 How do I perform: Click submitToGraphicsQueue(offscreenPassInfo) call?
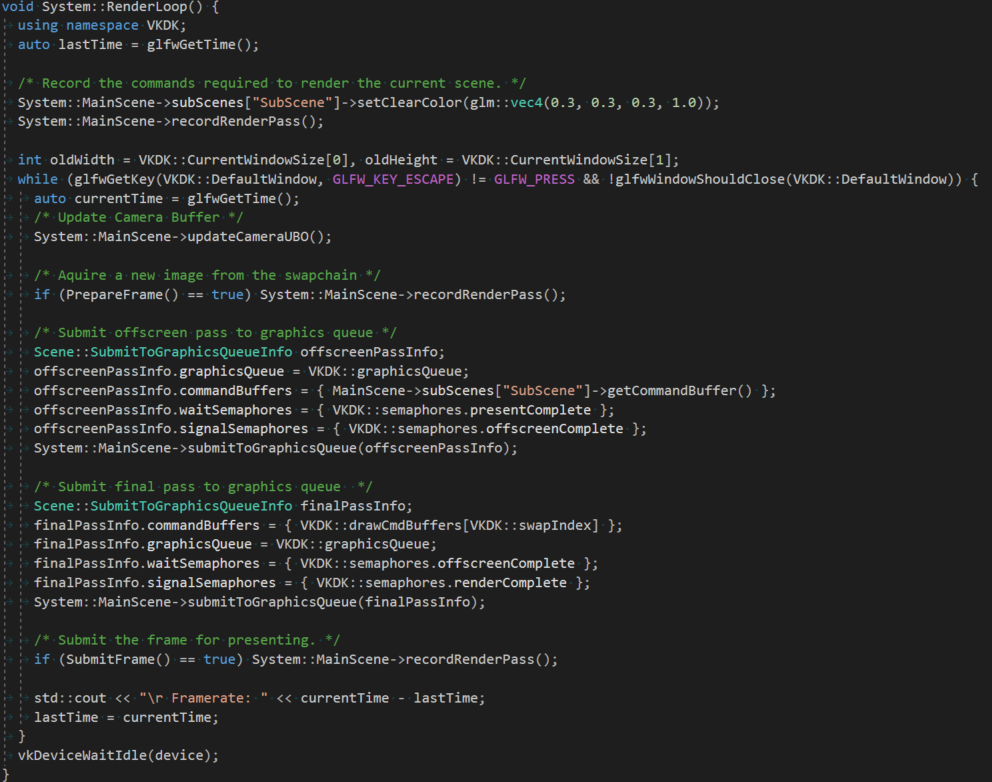(352, 449)
